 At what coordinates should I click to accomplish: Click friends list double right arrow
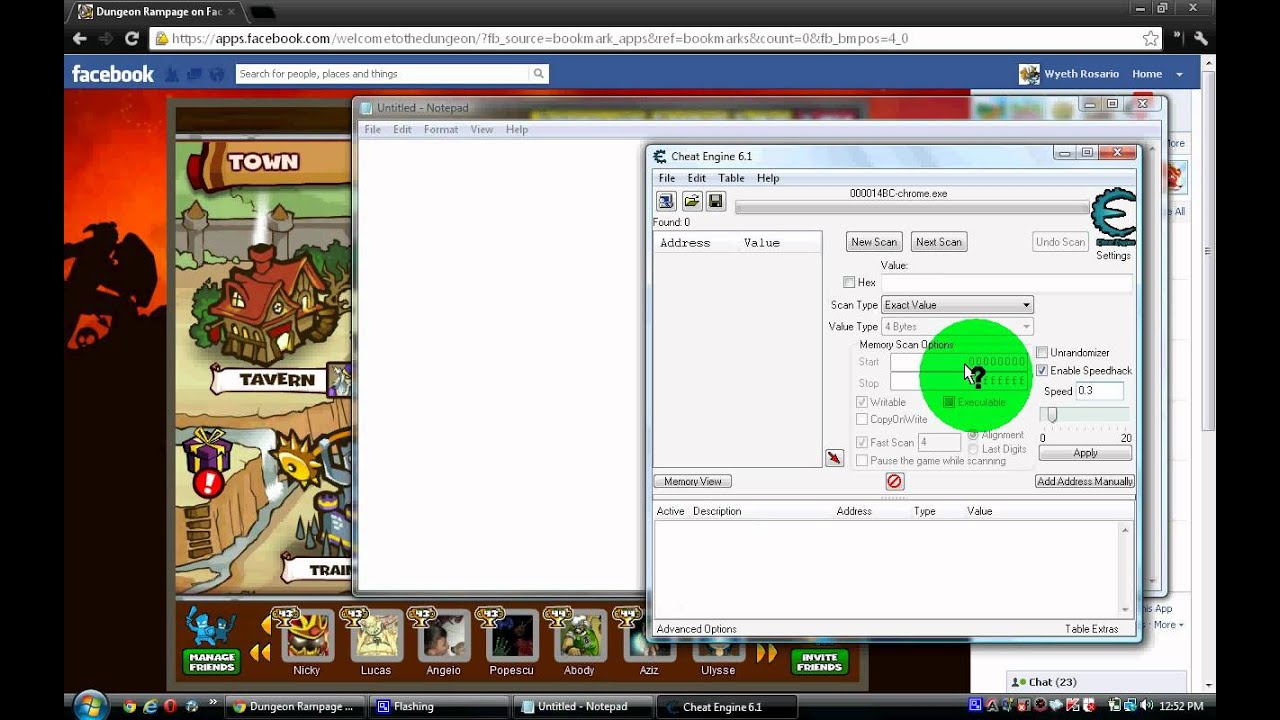[x=767, y=653]
